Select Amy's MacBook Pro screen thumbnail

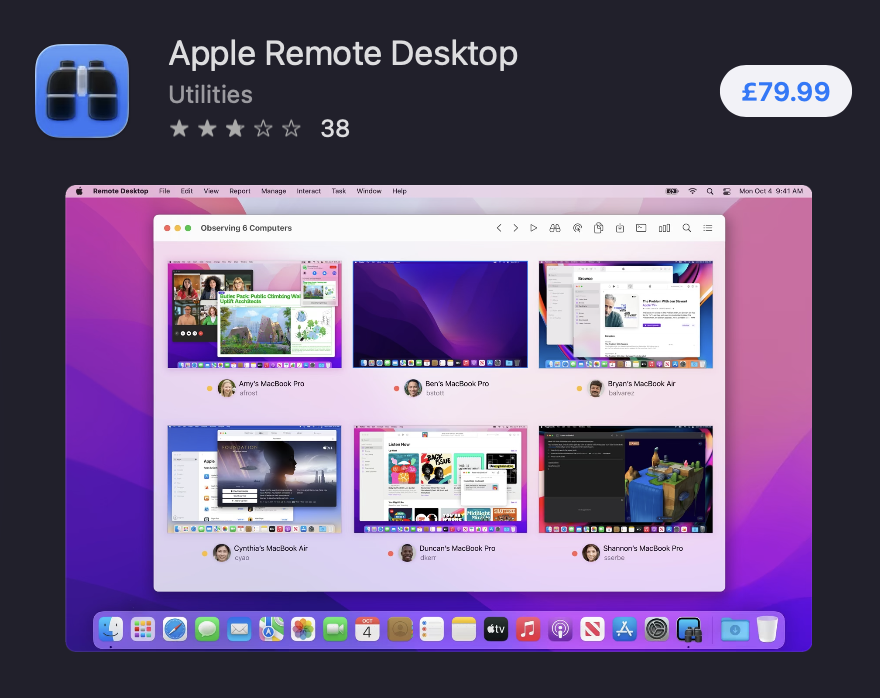tap(255, 314)
